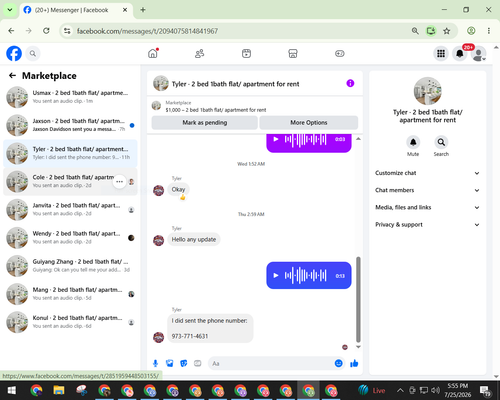Open the Windows Start menu
The height and width of the screenshot is (400, 500).
click(x=12, y=390)
